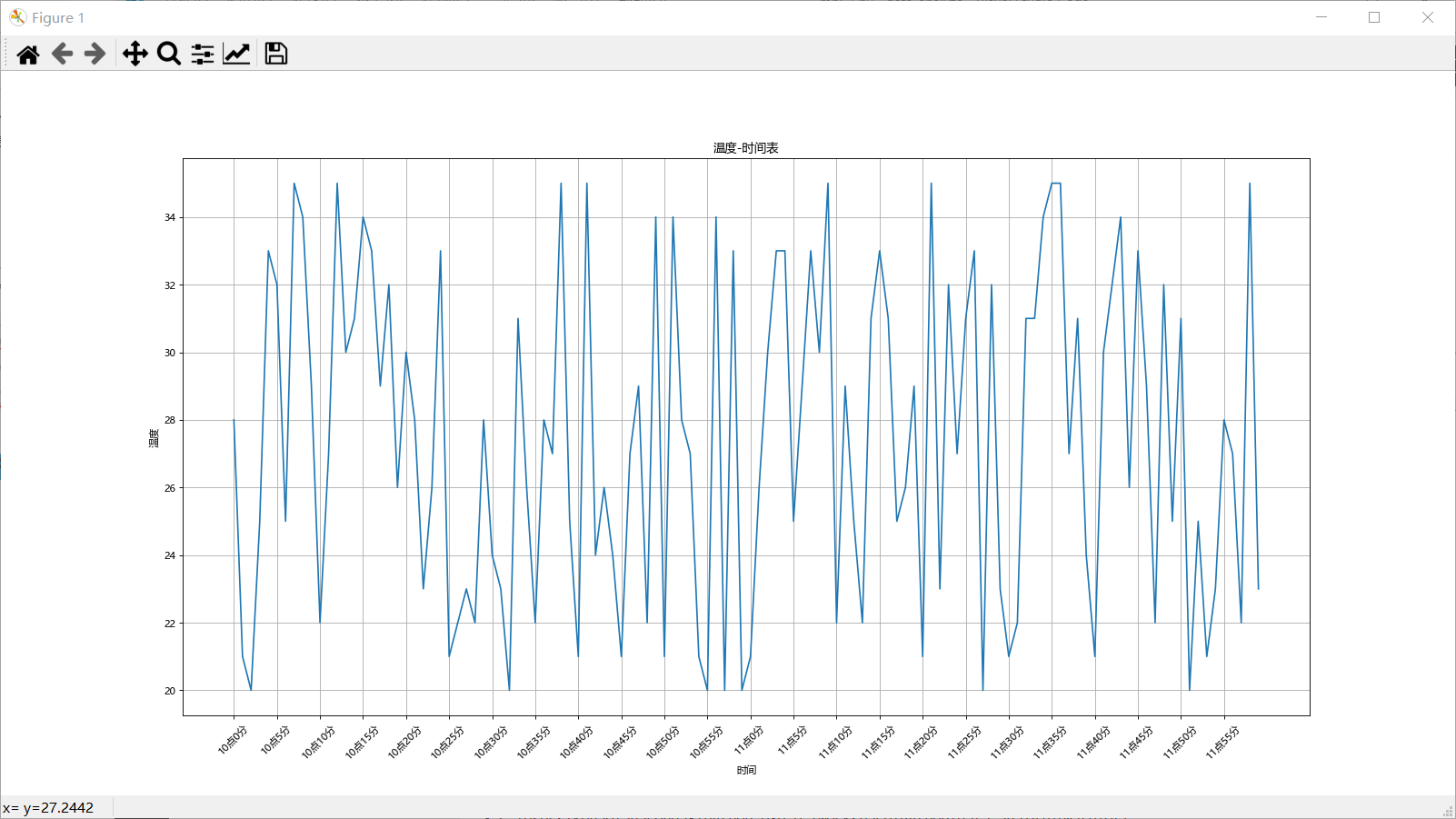Screen dimensions: 1456x819
Task: Click the y-axis tick label 28
Action: (x=170, y=420)
